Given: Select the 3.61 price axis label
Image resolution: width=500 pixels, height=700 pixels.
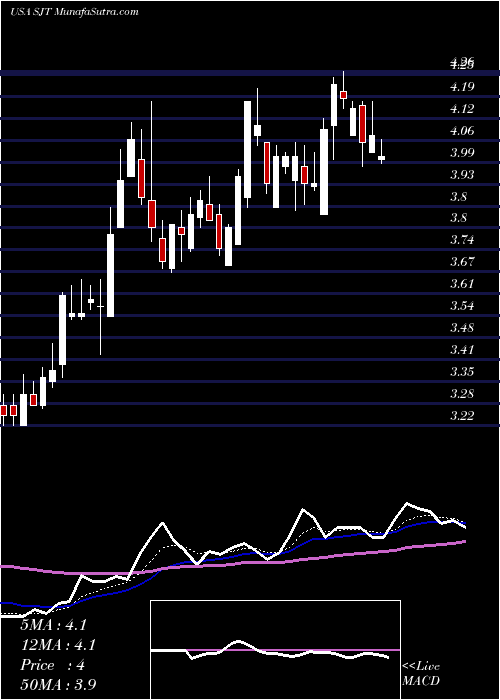Looking at the screenshot, I should pos(462,284).
